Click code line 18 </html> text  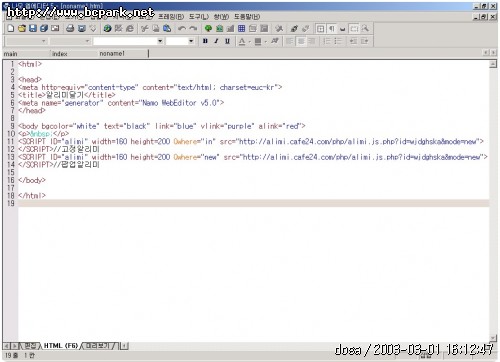point(32,196)
